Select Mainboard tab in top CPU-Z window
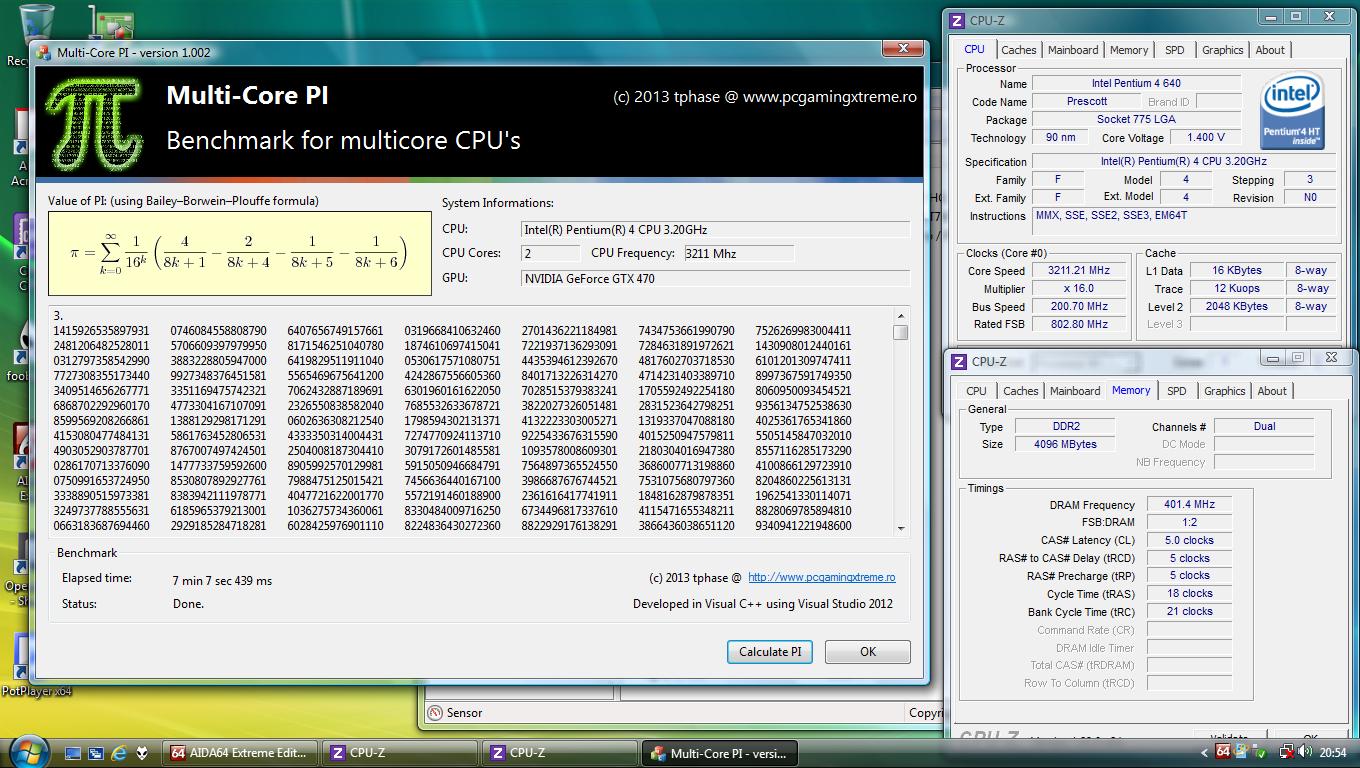 [1073, 50]
